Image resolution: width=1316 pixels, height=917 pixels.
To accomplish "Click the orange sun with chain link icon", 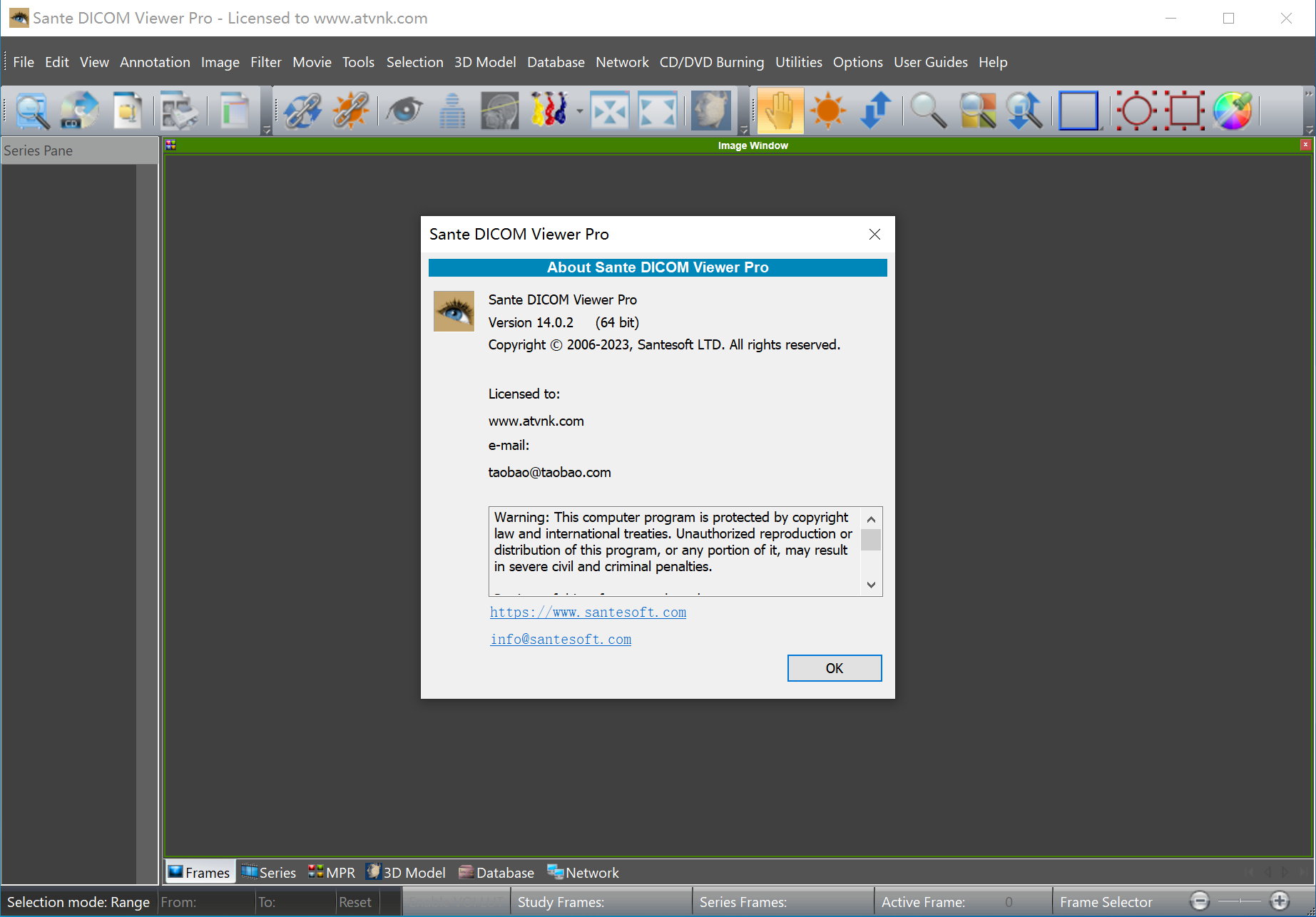I will (350, 111).
